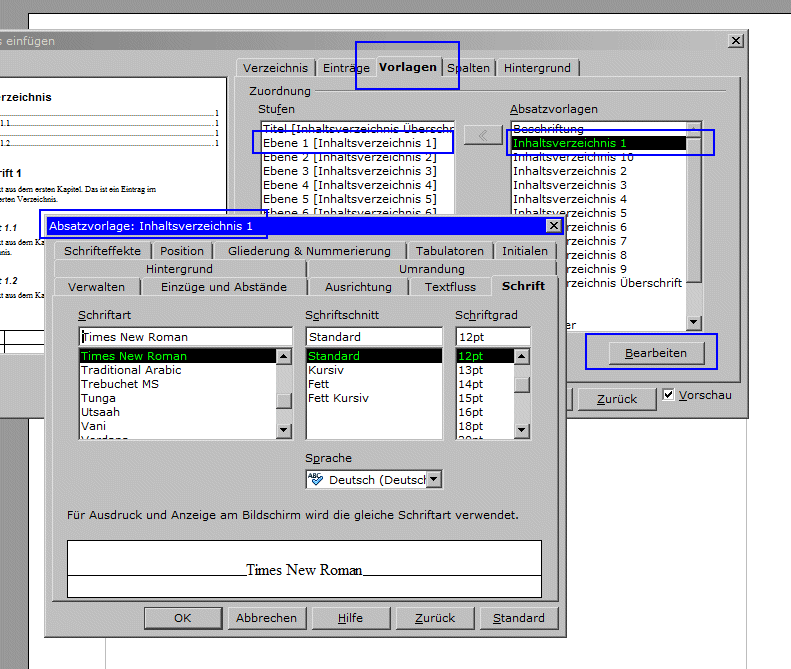Choose Trebuchet MS from font list
The height and width of the screenshot is (669, 791).
click(x=120, y=384)
